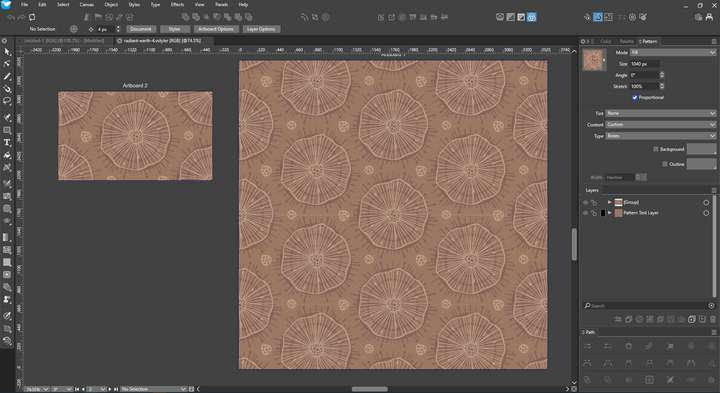Switch to the Color panel tab
Image resolution: width=720 pixels, height=393 pixels.
tap(606, 41)
